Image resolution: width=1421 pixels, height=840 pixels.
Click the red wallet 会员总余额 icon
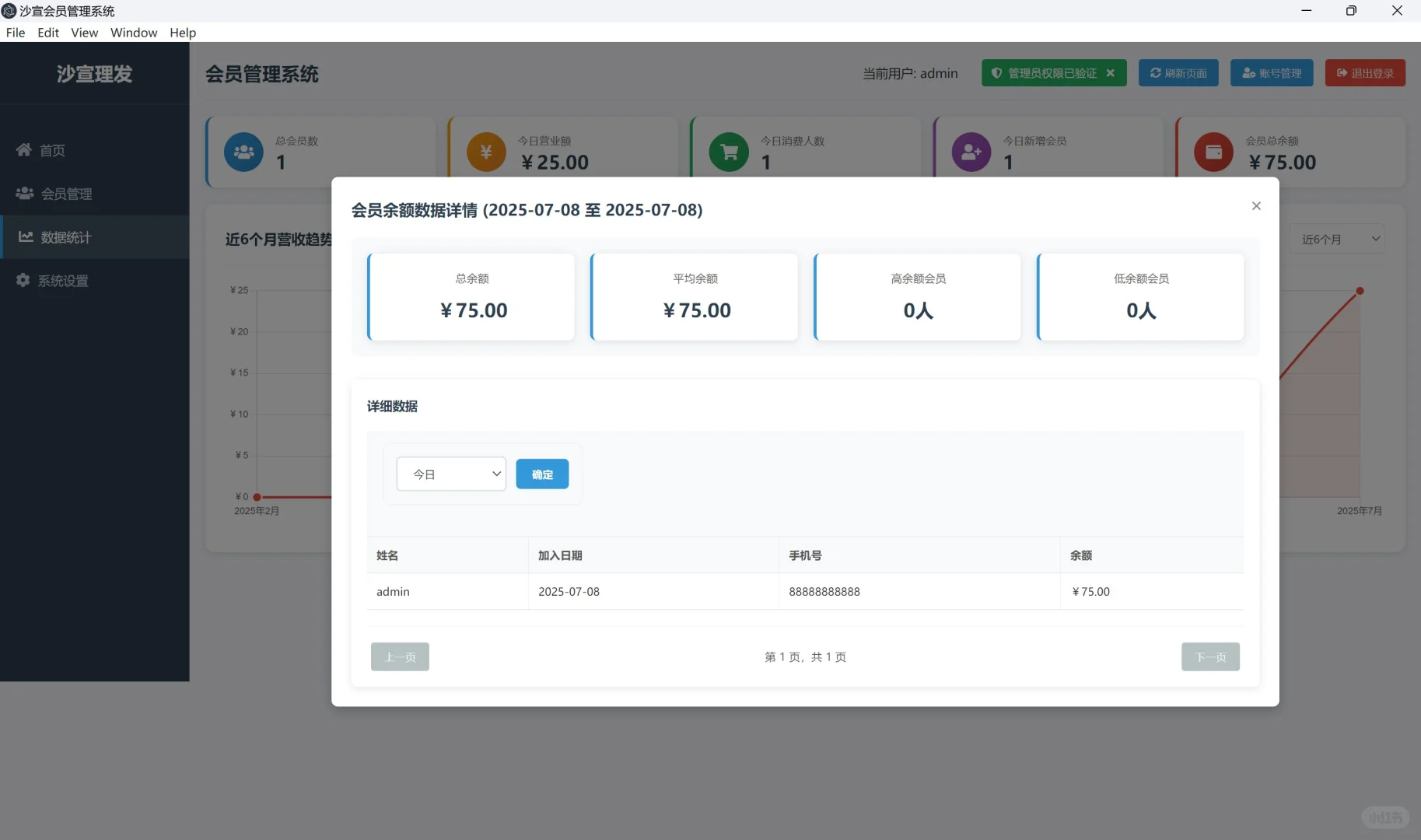(x=1213, y=152)
